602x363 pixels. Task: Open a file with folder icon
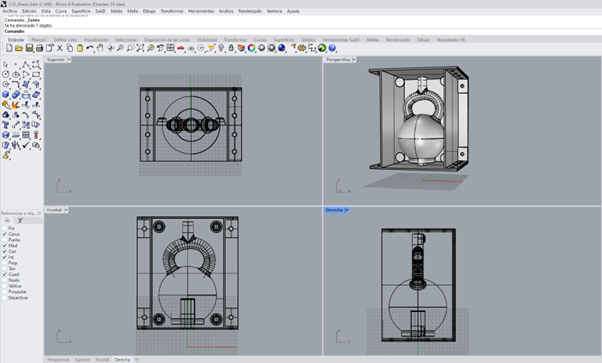click(19, 48)
